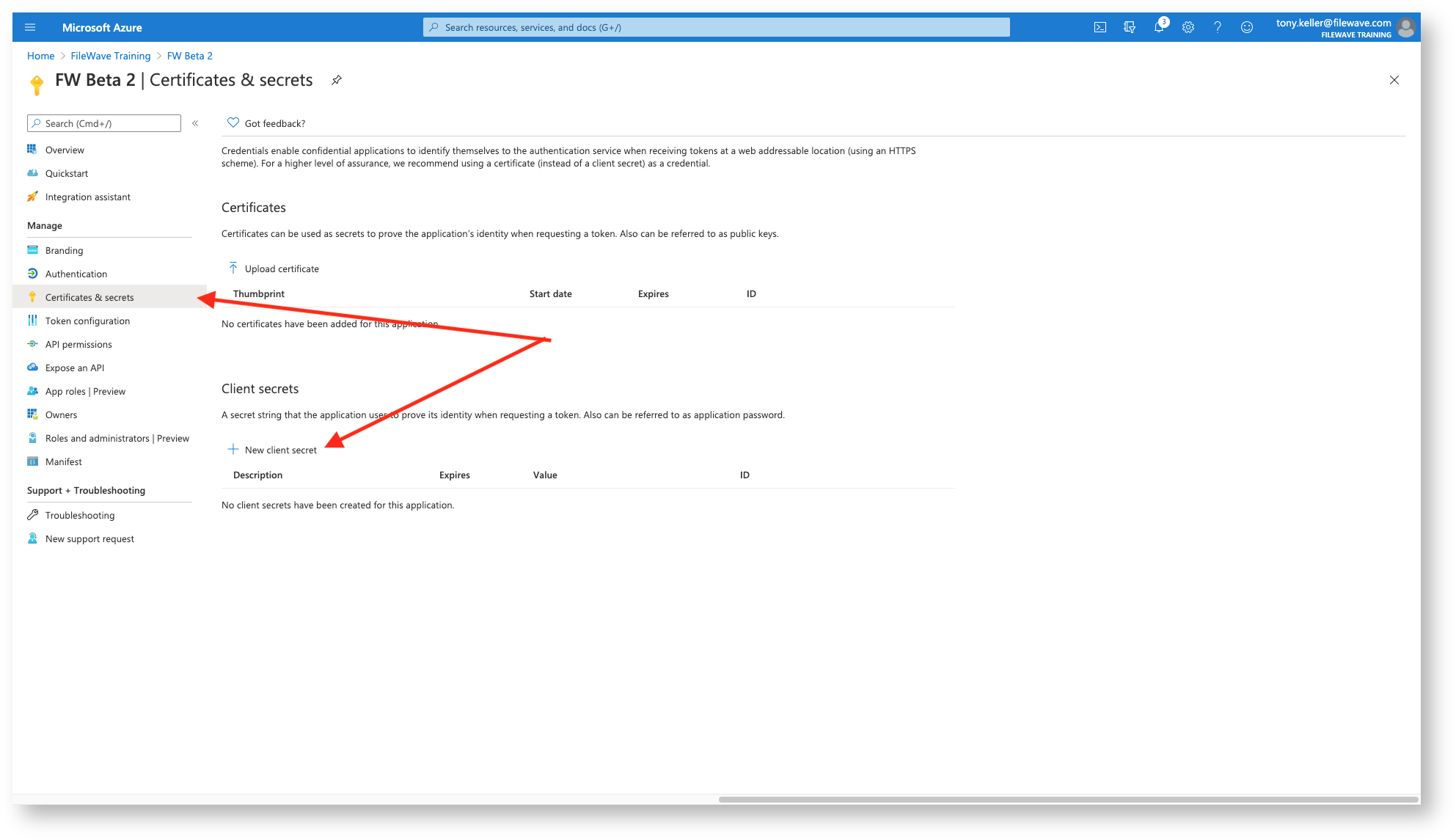This screenshot has width=1456, height=840.
Task: Click the FW Beta 2 breadcrumb
Action: tap(189, 56)
